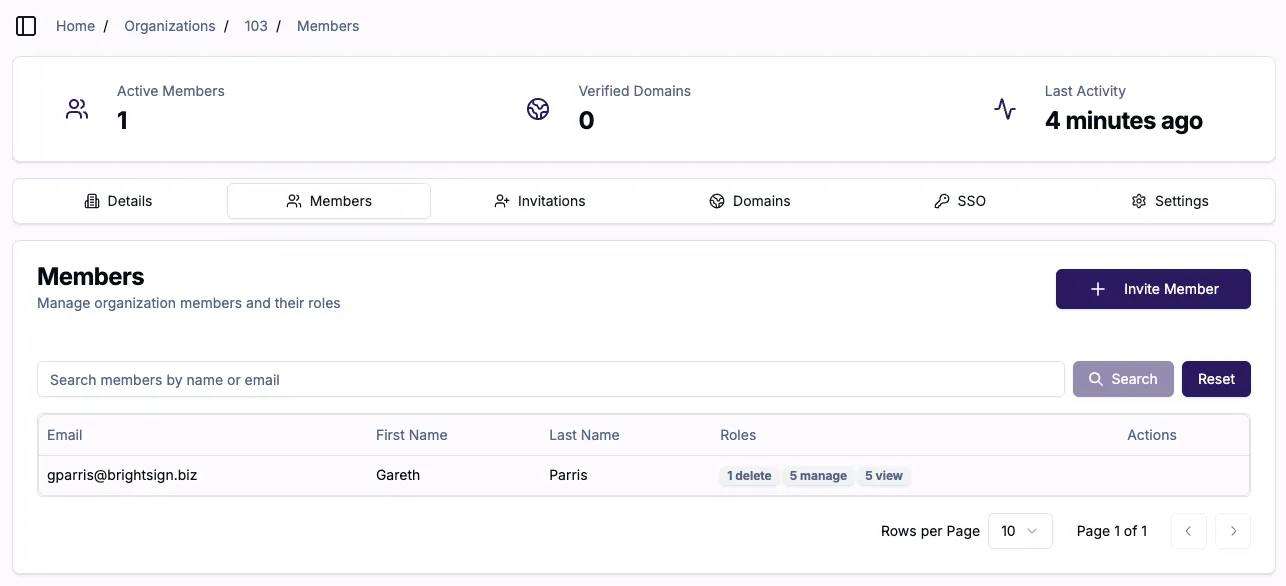Click the Active Members people icon

[77, 109]
